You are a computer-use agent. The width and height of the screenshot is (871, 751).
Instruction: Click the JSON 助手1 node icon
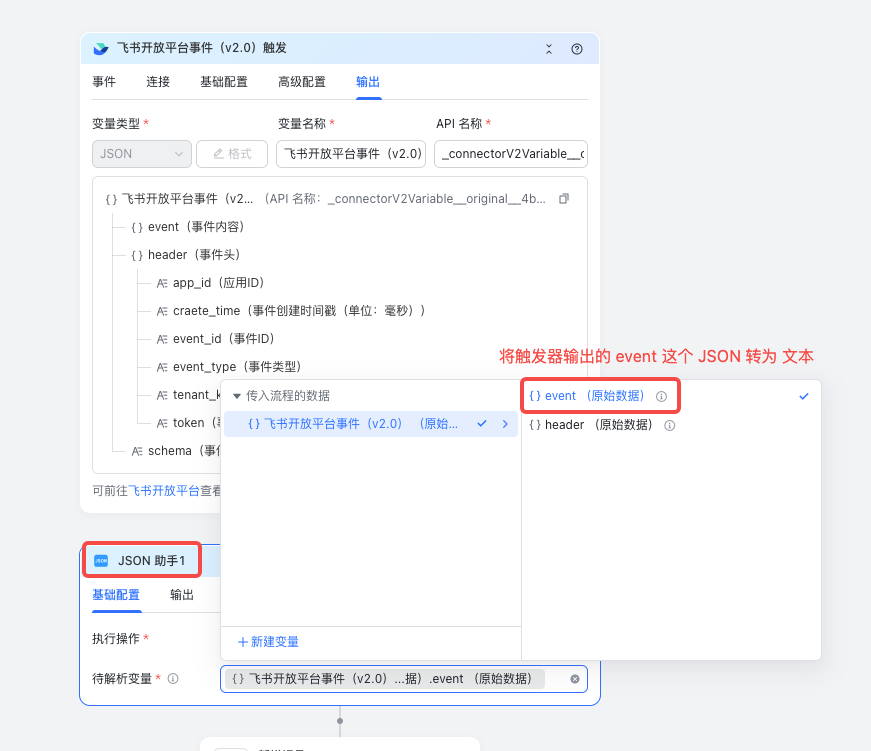101,560
